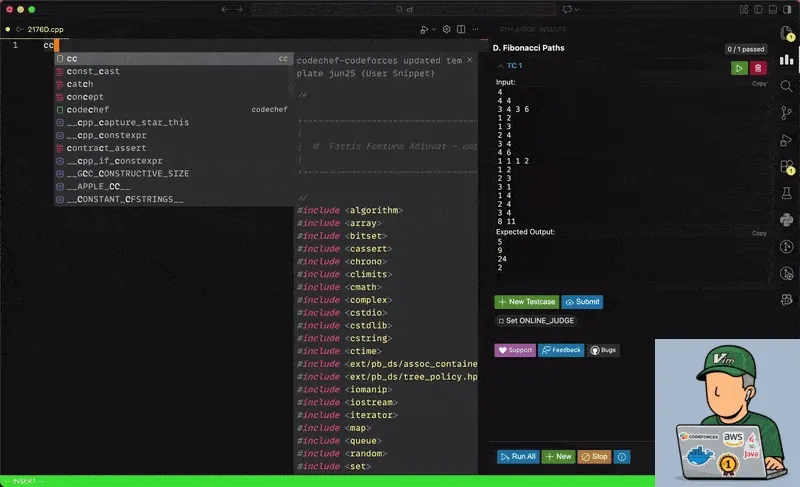Open the Extensions view with the badge
The image size is (800, 487).
[x=786, y=167]
